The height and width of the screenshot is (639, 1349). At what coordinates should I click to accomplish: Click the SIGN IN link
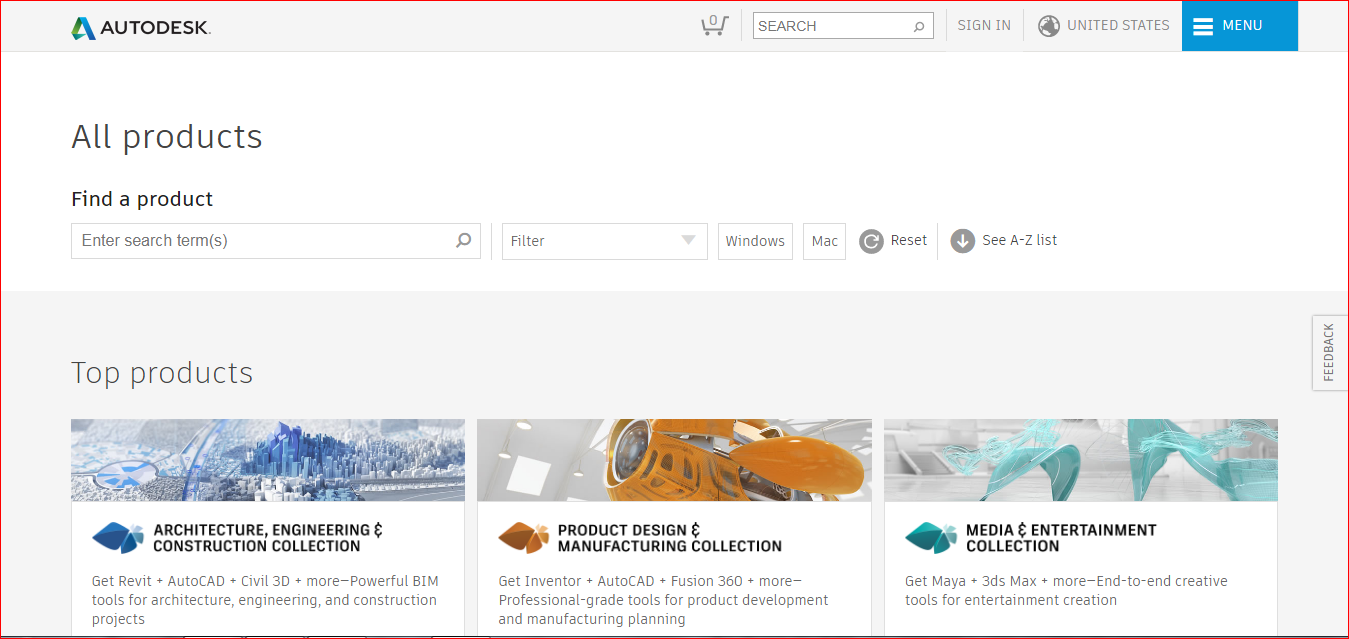click(984, 26)
